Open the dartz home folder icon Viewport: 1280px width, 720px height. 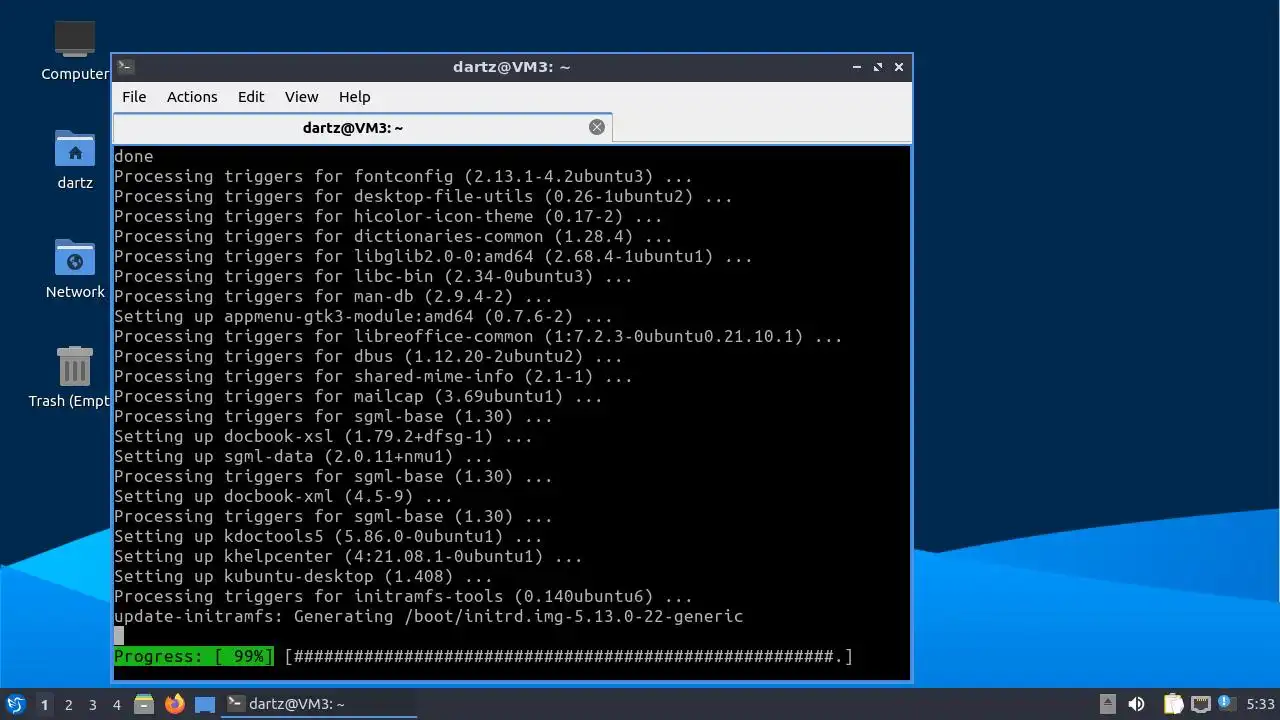[75, 159]
